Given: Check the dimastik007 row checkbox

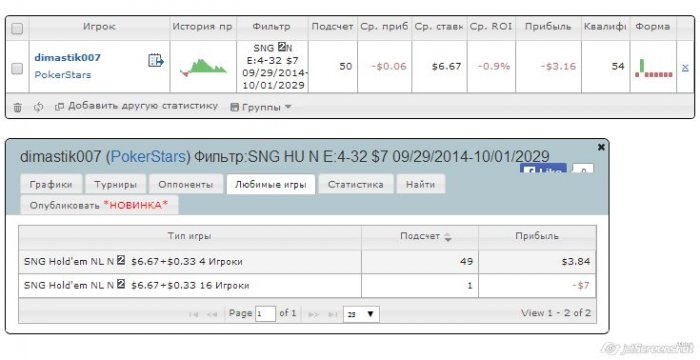Looking at the screenshot, I should click(x=17, y=68).
